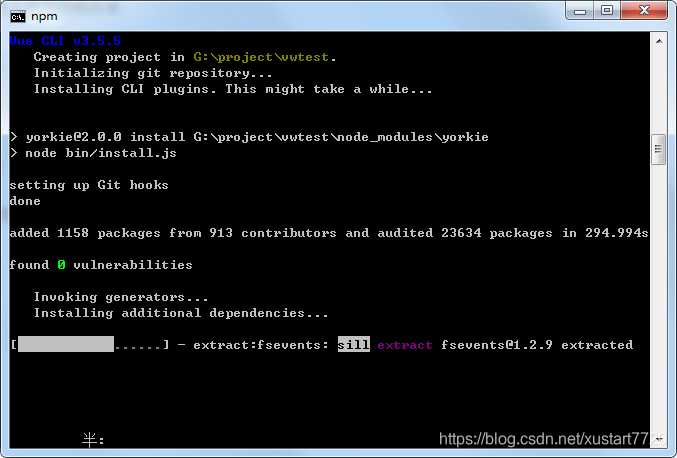Minimize the npm console window
The image size is (677, 458).
(x=580, y=10)
